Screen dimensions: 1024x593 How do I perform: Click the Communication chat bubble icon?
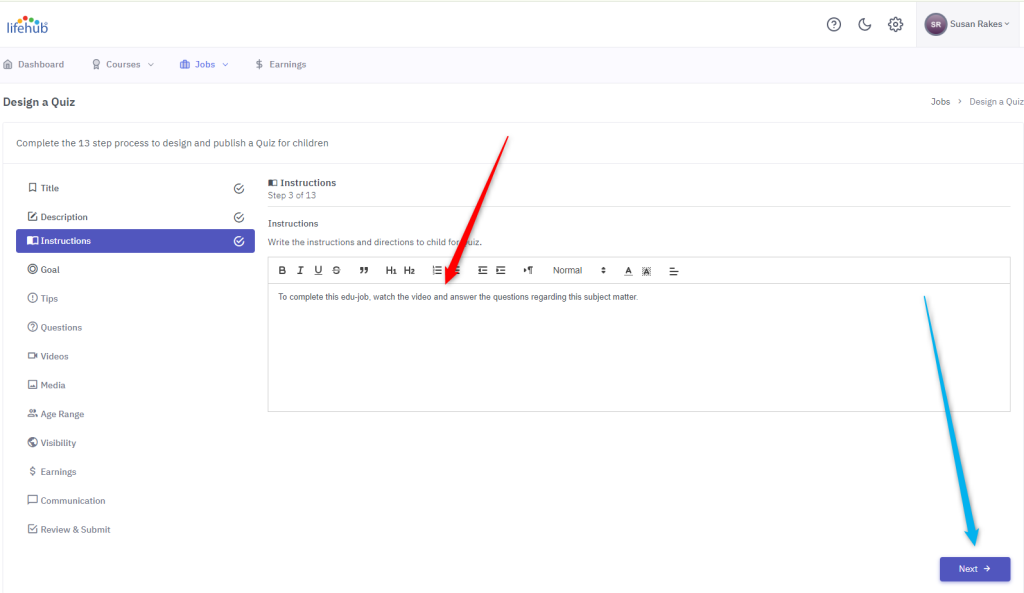[33, 500]
